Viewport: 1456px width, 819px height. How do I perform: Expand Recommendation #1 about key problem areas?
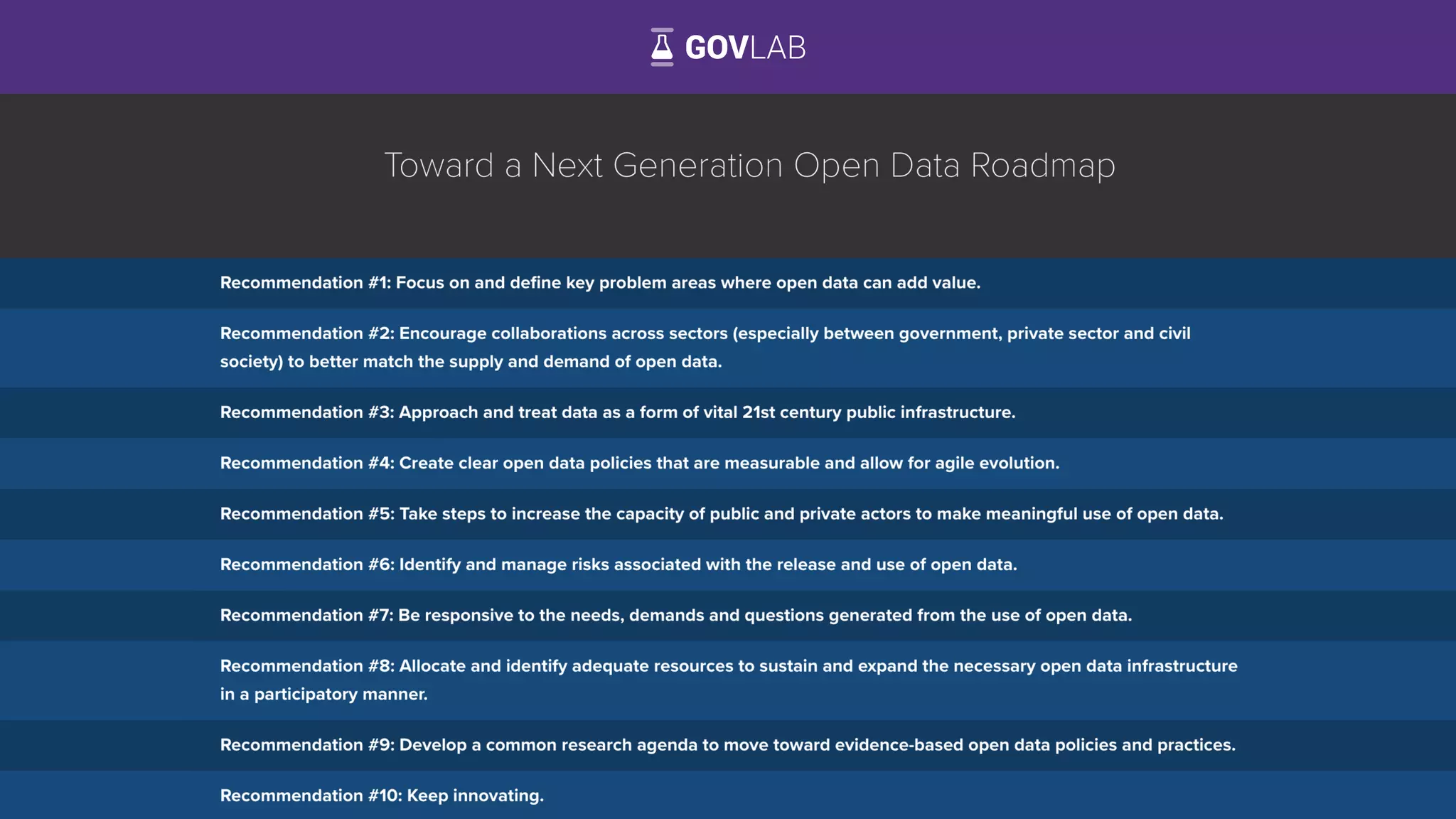(x=600, y=283)
